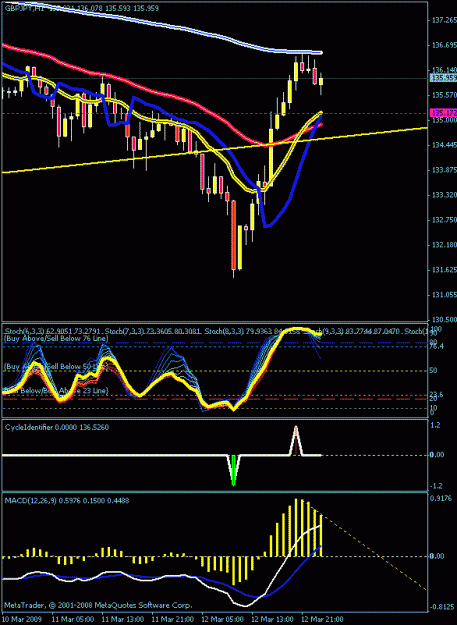Screen dimensions: 457x625
Task: Click the Buy Above/Sell Below 76 Line text
Action: [x=55, y=338]
